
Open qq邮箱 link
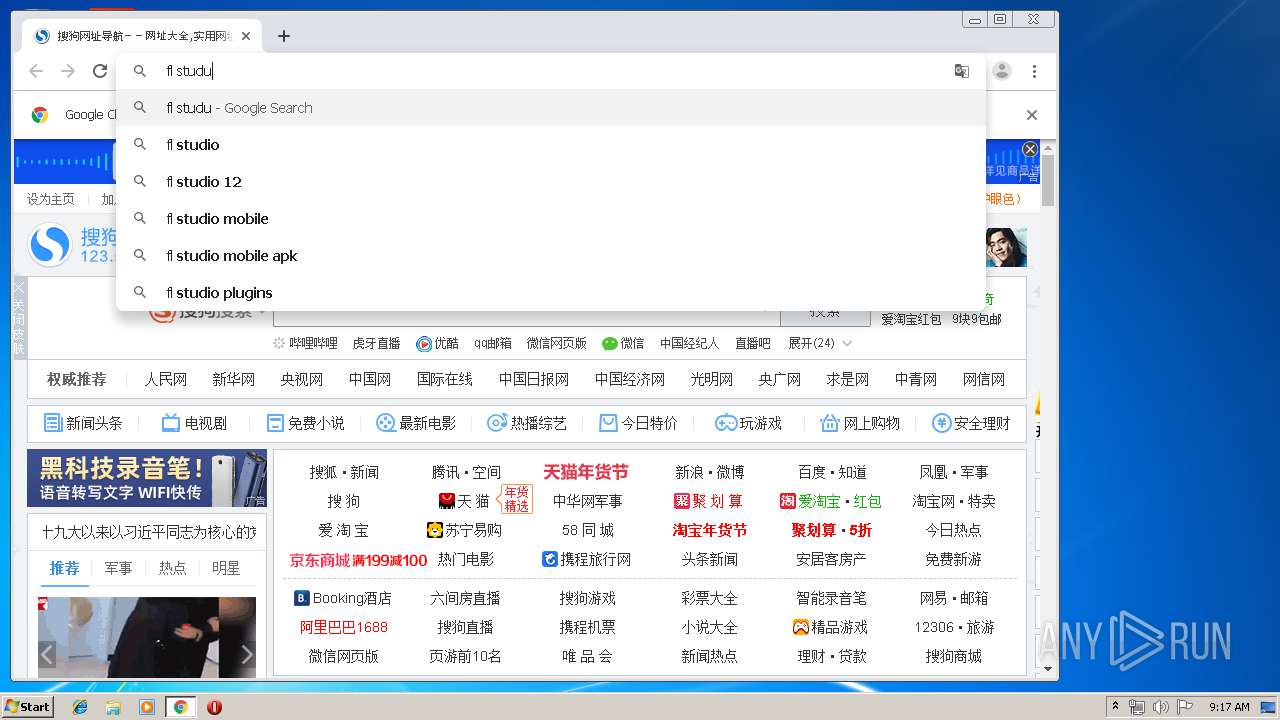[493, 343]
